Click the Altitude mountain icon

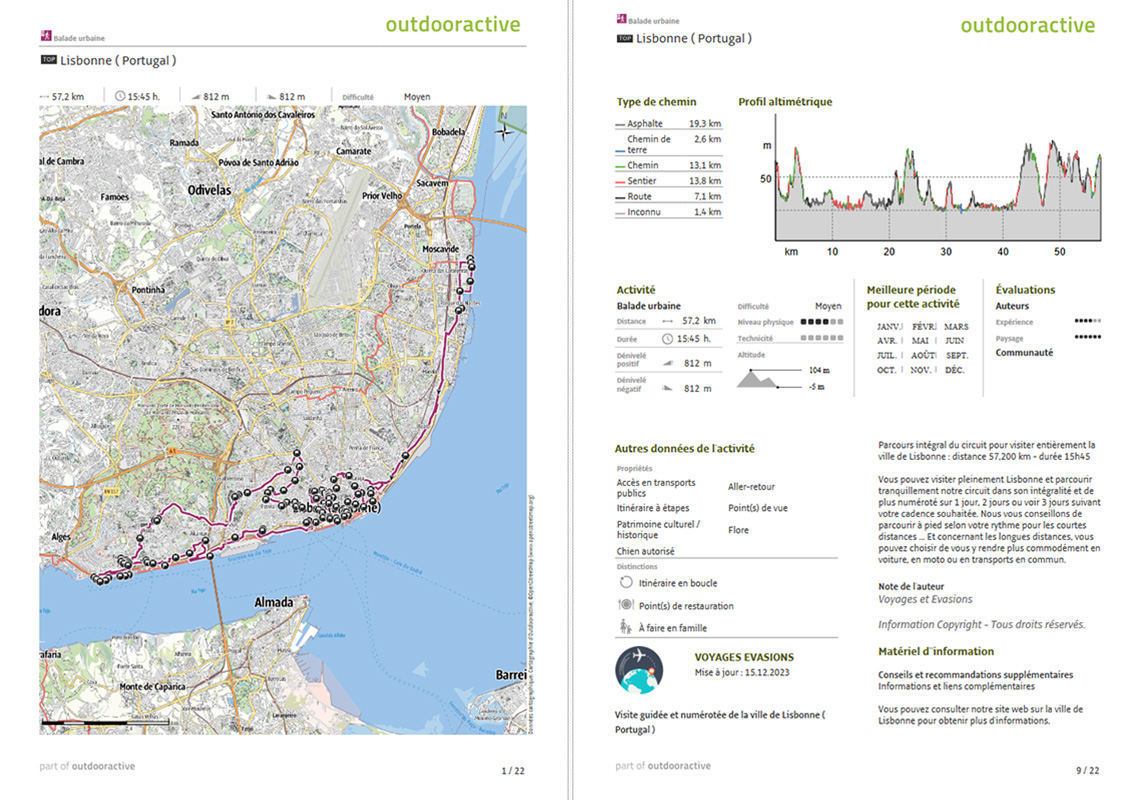click(x=757, y=378)
